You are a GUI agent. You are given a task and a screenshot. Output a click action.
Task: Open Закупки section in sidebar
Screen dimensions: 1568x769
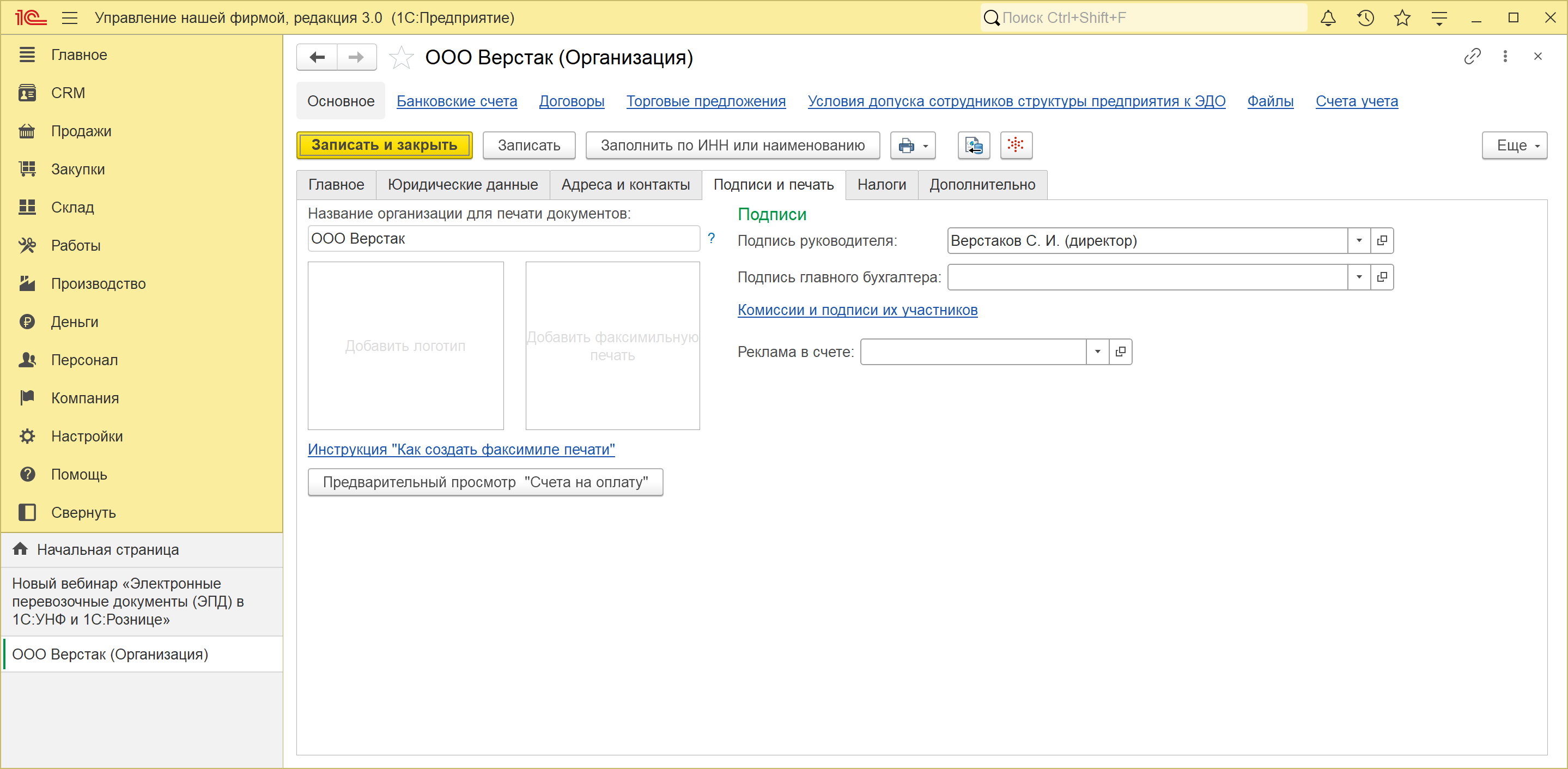(x=142, y=169)
